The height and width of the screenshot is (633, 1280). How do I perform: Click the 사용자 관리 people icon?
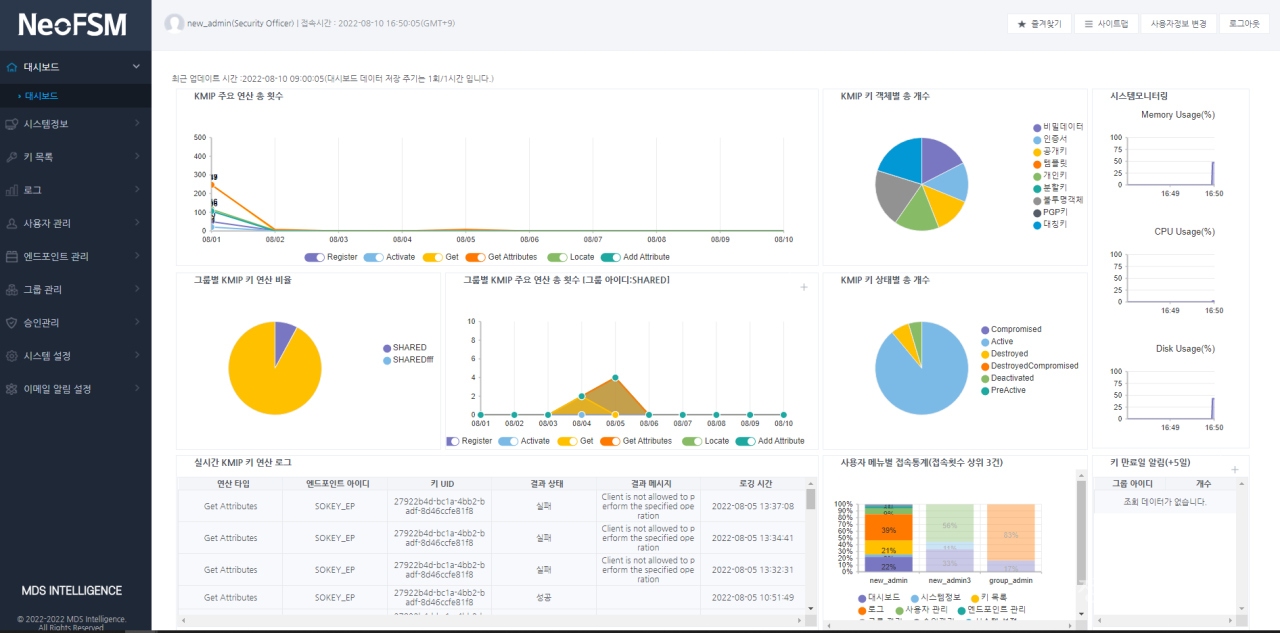[12, 223]
